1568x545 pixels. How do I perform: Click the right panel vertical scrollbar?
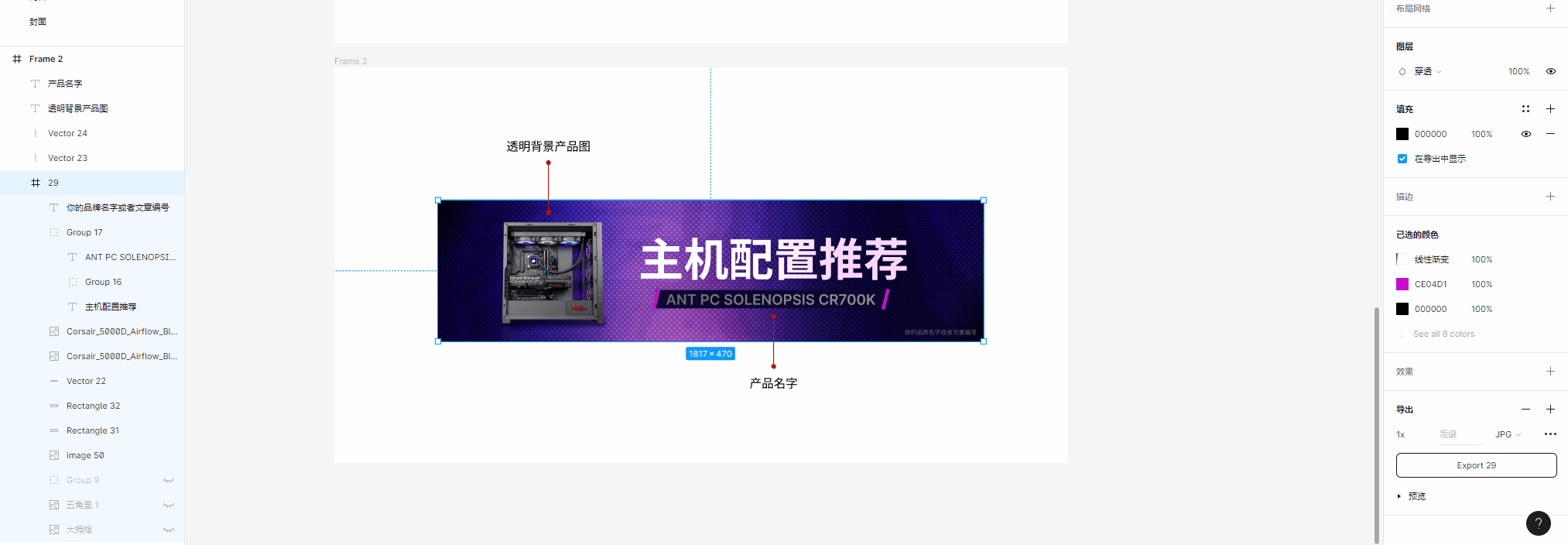tap(1376, 426)
